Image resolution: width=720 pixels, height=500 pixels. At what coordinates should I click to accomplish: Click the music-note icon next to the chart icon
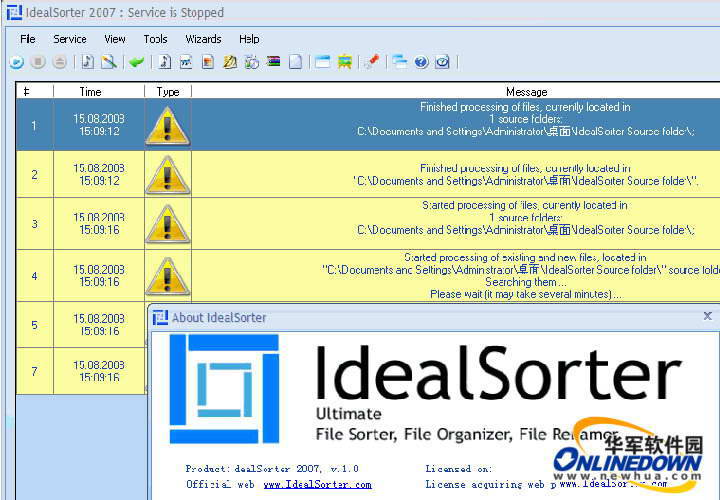click(x=164, y=62)
